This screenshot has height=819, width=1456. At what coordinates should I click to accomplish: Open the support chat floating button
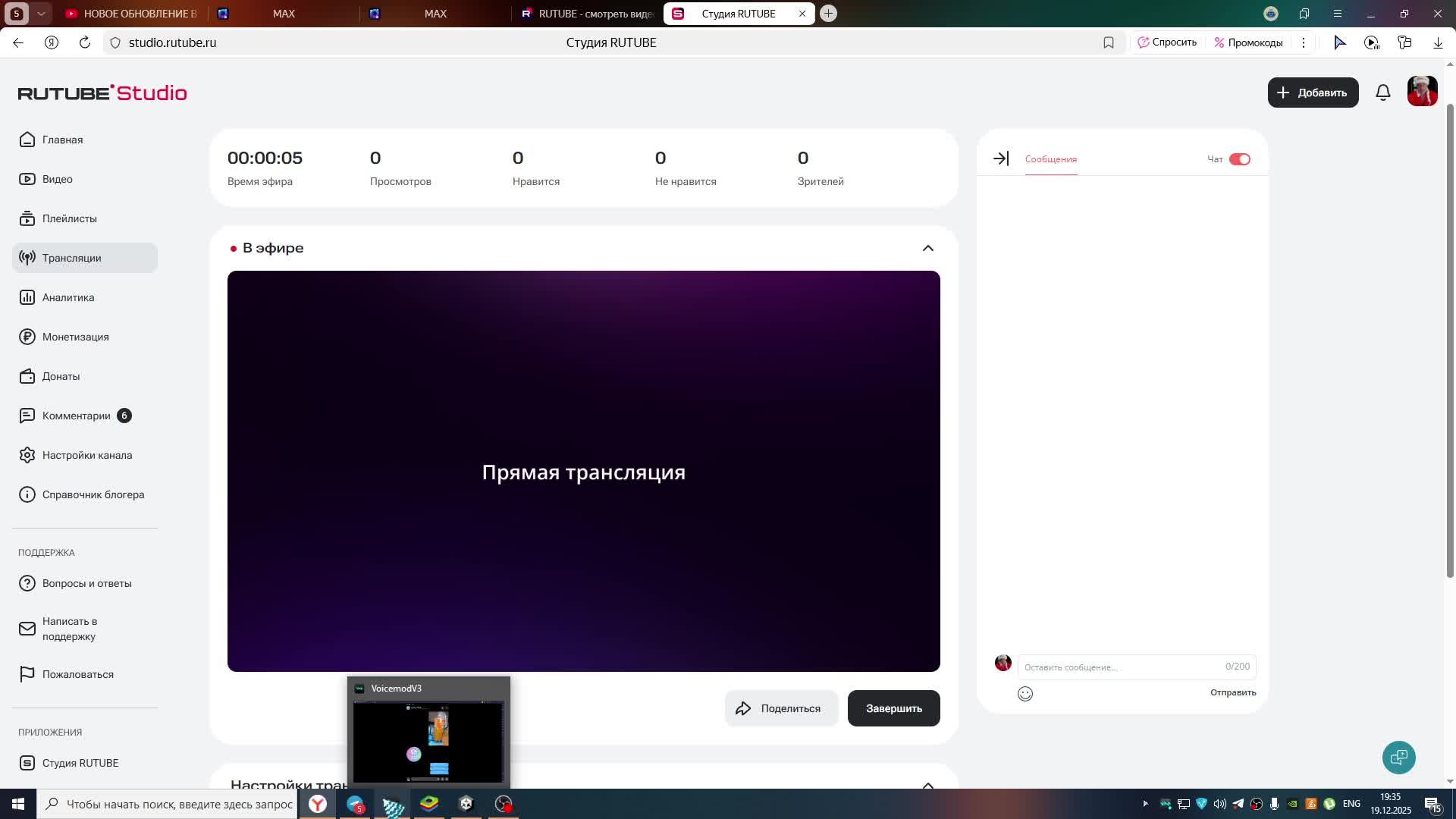[1398, 758]
